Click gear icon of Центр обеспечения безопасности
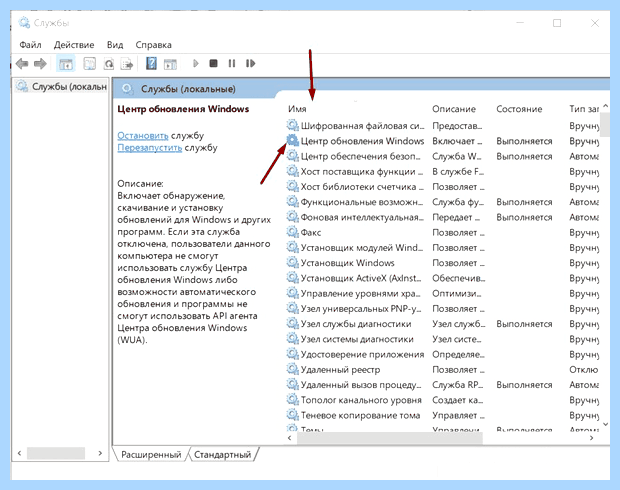The width and height of the screenshot is (620, 490). (x=293, y=156)
